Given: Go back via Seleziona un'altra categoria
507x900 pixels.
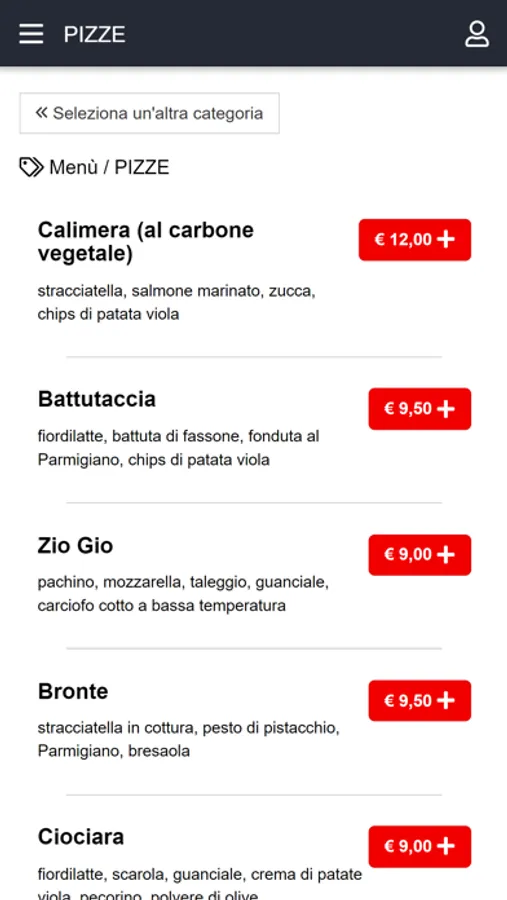Looking at the screenshot, I should [x=149, y=113].
